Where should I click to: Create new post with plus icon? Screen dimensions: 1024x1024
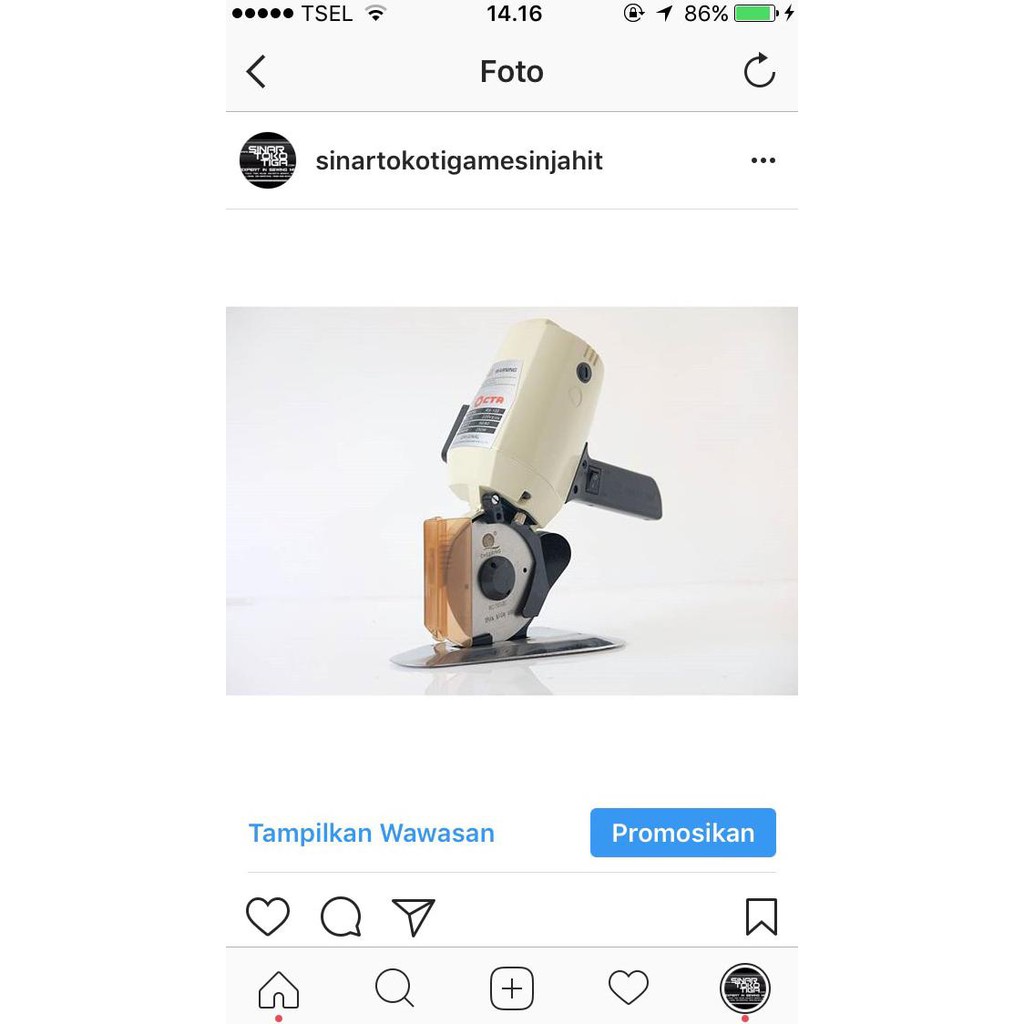click(x=511, y=988)
